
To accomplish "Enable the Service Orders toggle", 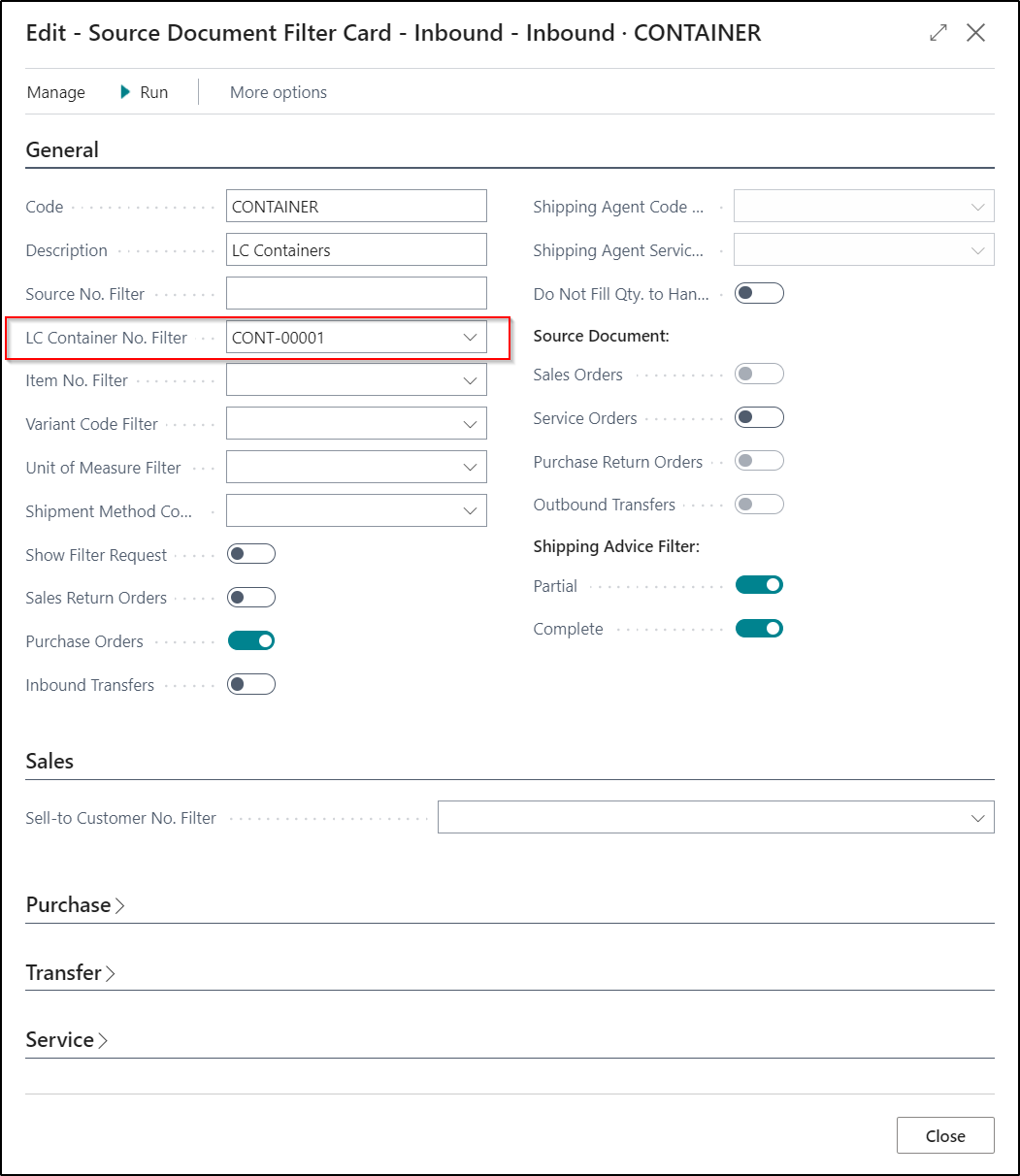I will [x=759, y=417].
